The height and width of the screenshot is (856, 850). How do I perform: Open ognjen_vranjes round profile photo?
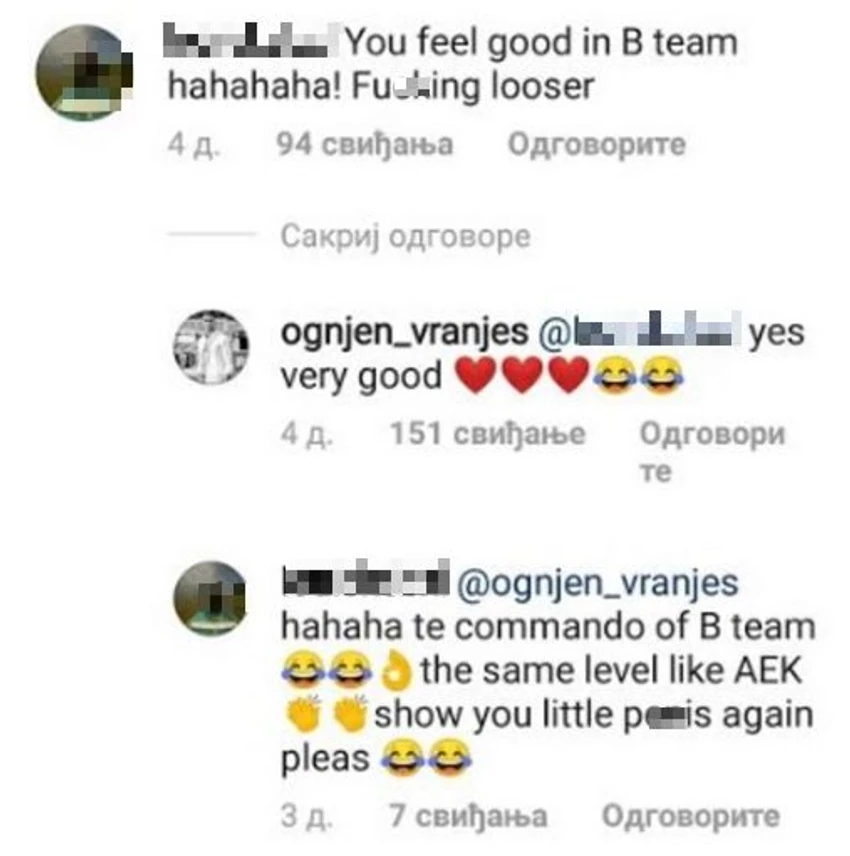pyautogui.click(x=211, y=348)
